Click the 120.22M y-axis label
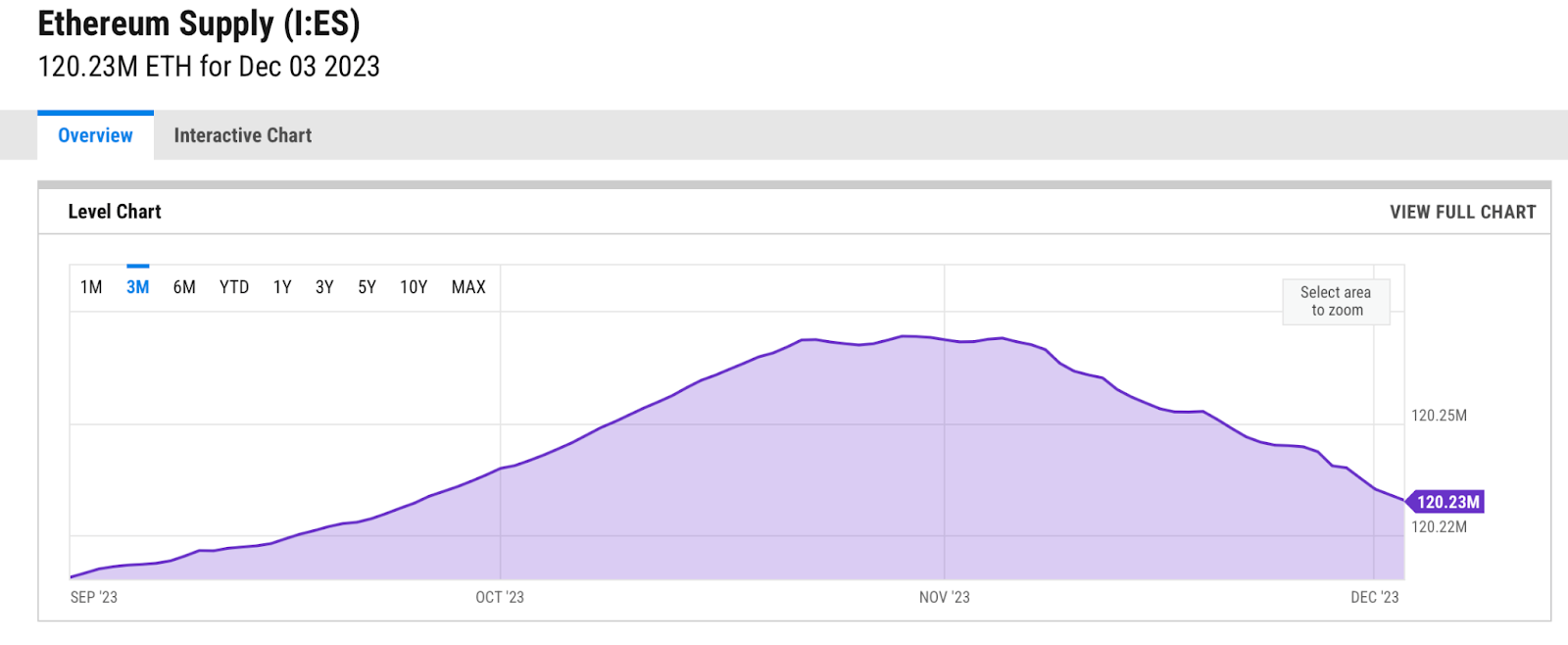This screenshot has width=1568, height=645. (1439, 527)
